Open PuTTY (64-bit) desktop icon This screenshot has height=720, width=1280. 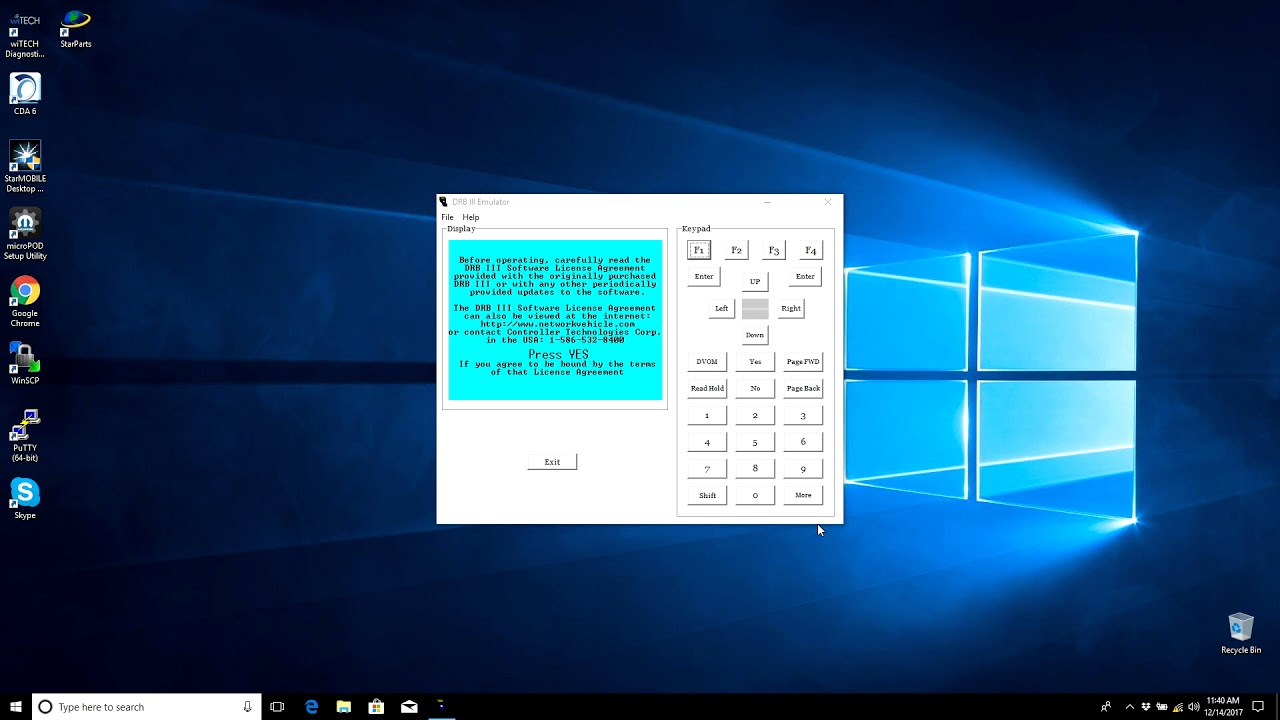point(25,436)
